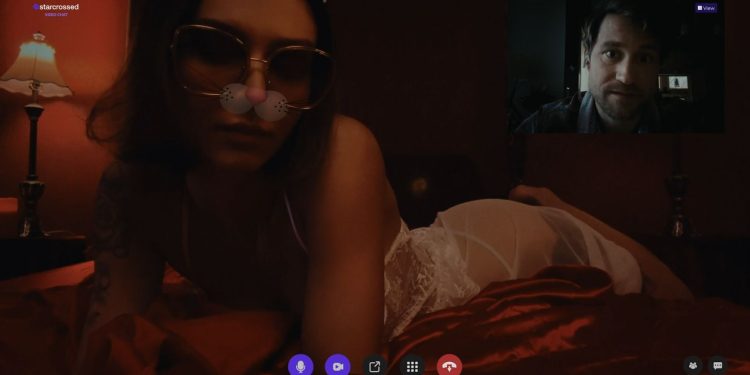
Task: Open the share screen icon
Action: [375, 366]
